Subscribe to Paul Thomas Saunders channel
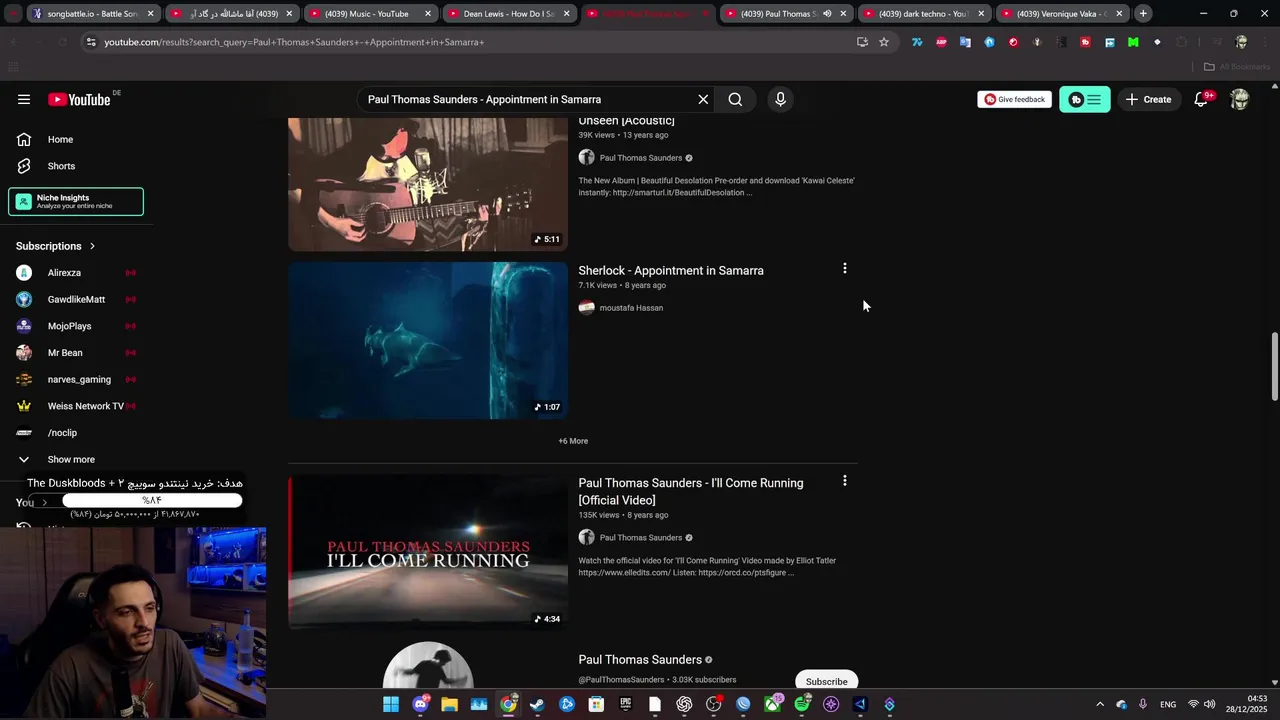Viewport: 1280px width, 720px height. tap(826, 680)
